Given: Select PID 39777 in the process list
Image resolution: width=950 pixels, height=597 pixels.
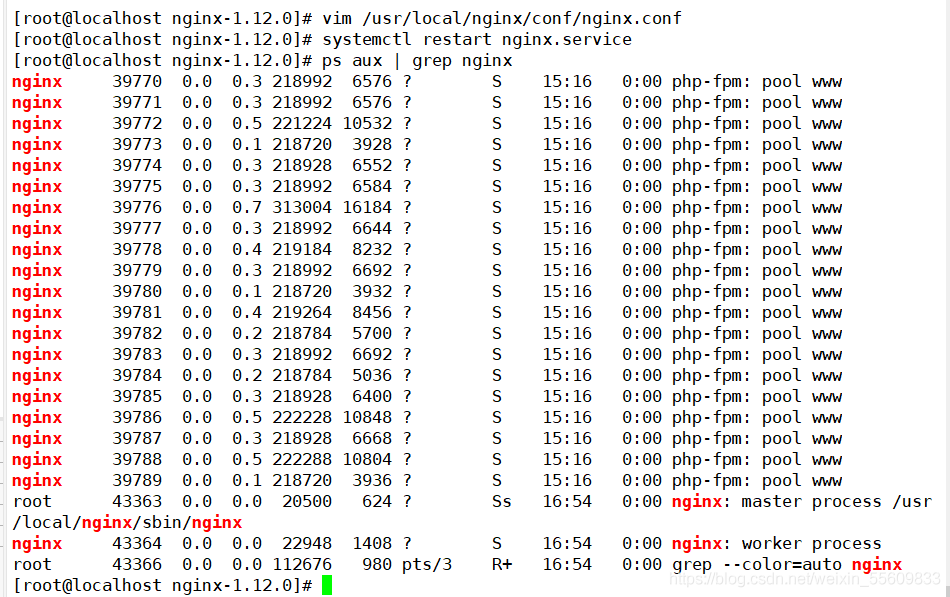Looking at the screenshot, I should (137, 228).
